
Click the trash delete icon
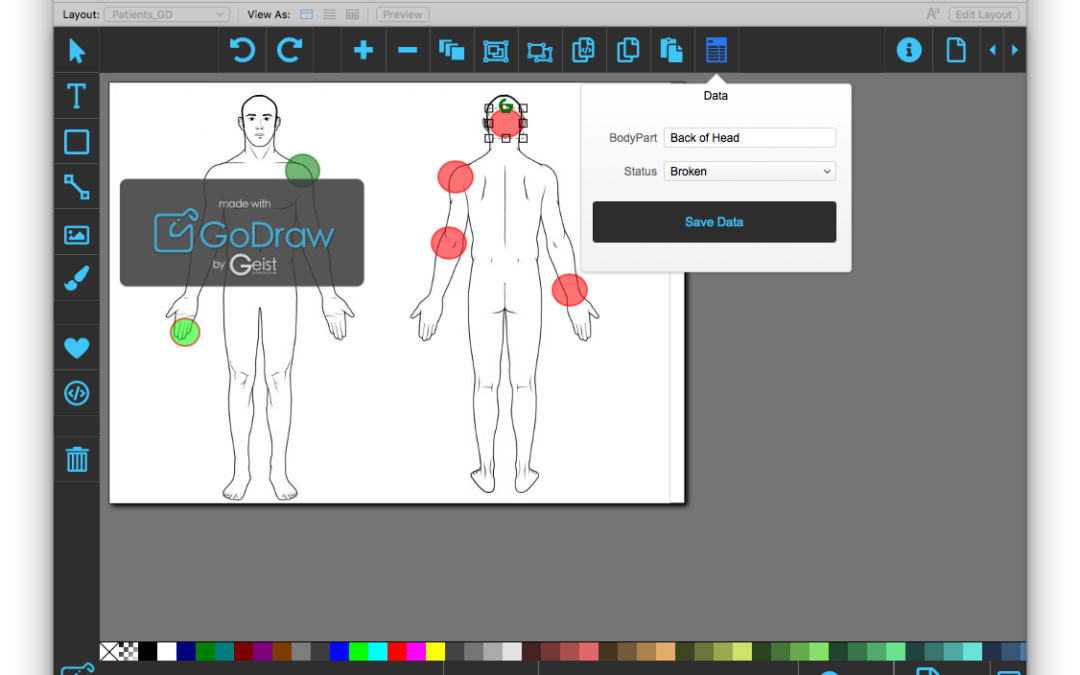click(x=76, y=459)
